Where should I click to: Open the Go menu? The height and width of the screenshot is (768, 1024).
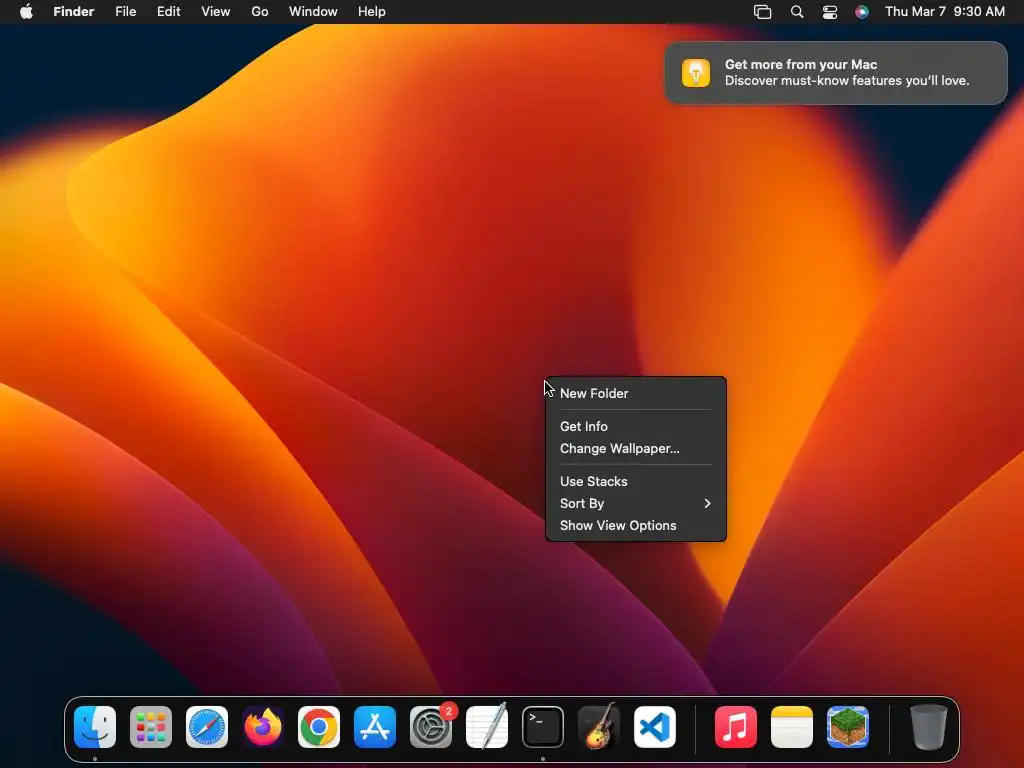click(260, 12)
